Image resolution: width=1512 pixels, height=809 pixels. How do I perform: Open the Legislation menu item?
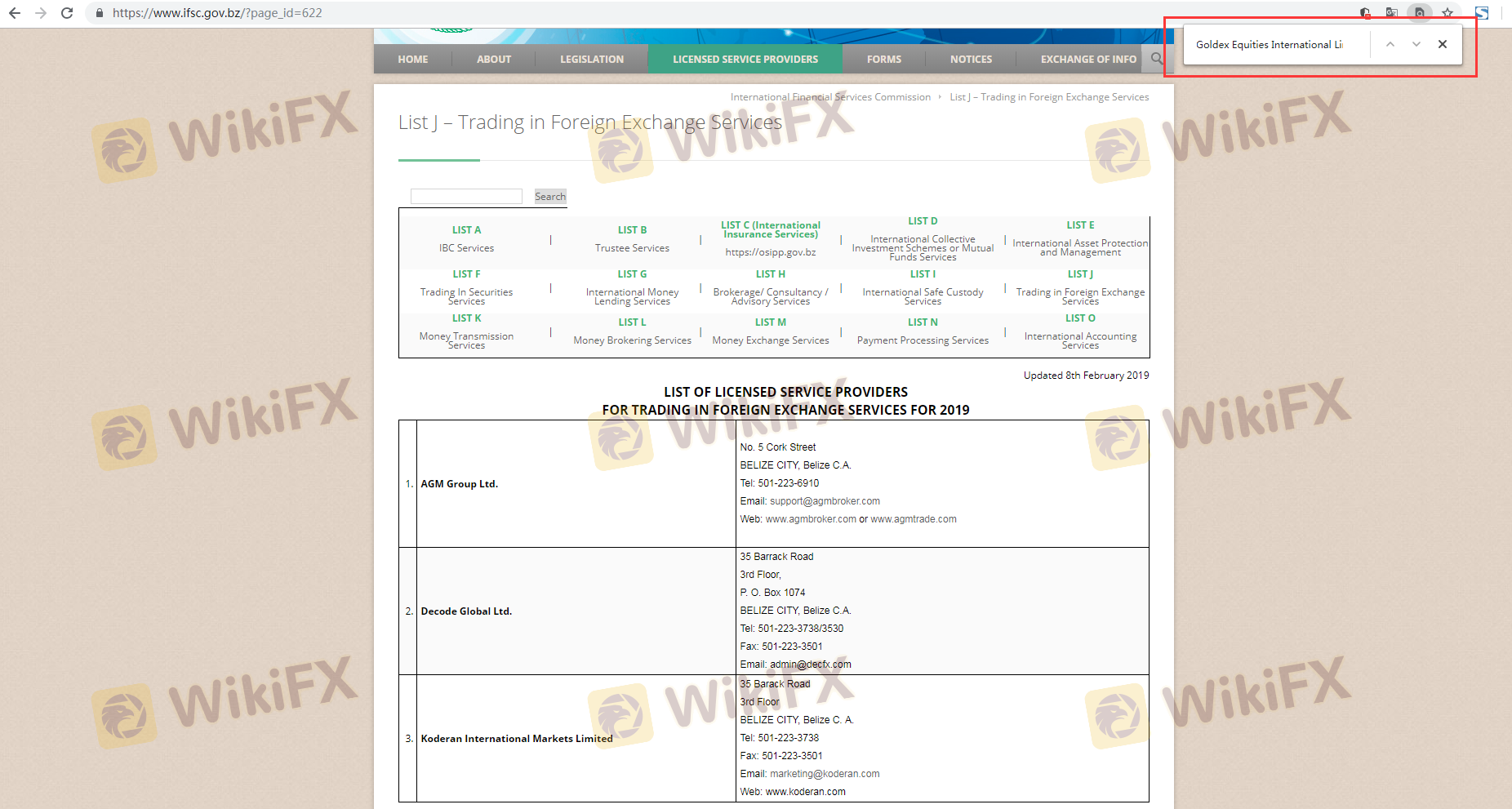pos(591,59)
